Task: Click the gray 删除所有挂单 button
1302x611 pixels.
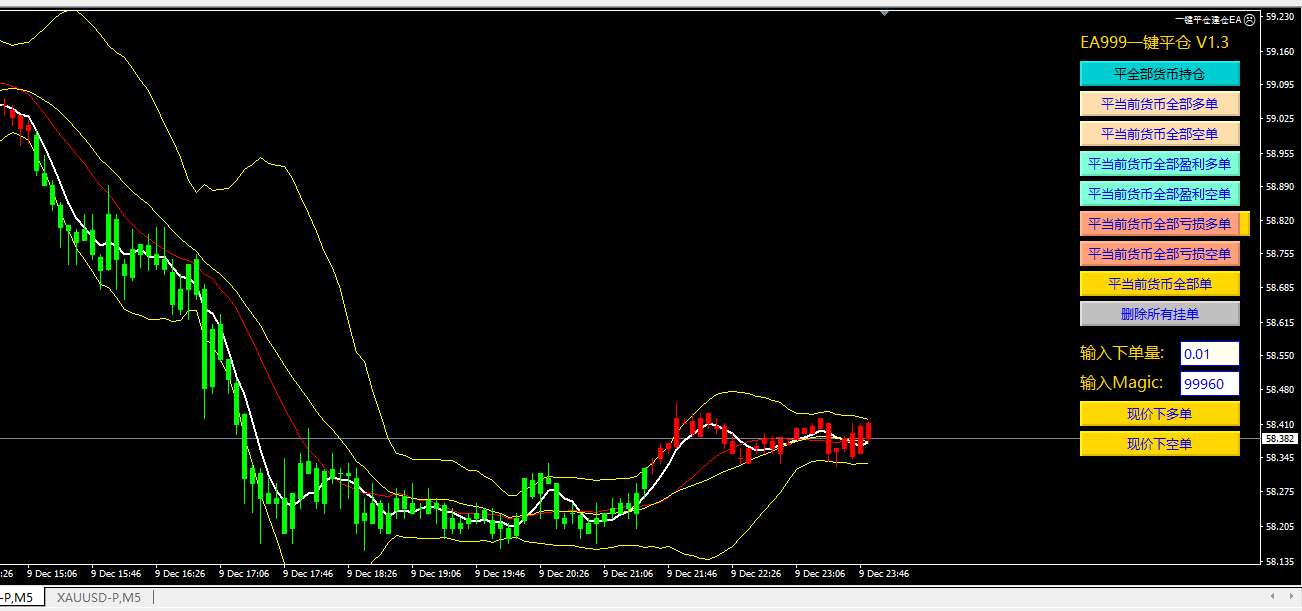Action: point(1160,314)
